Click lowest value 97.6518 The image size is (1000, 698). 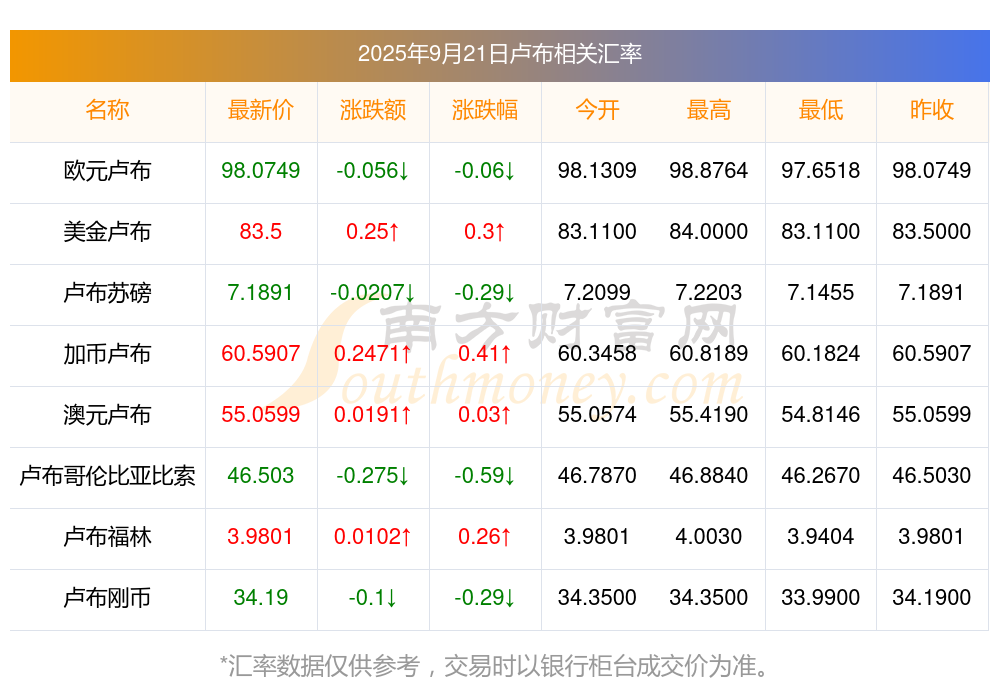(821, 170)
